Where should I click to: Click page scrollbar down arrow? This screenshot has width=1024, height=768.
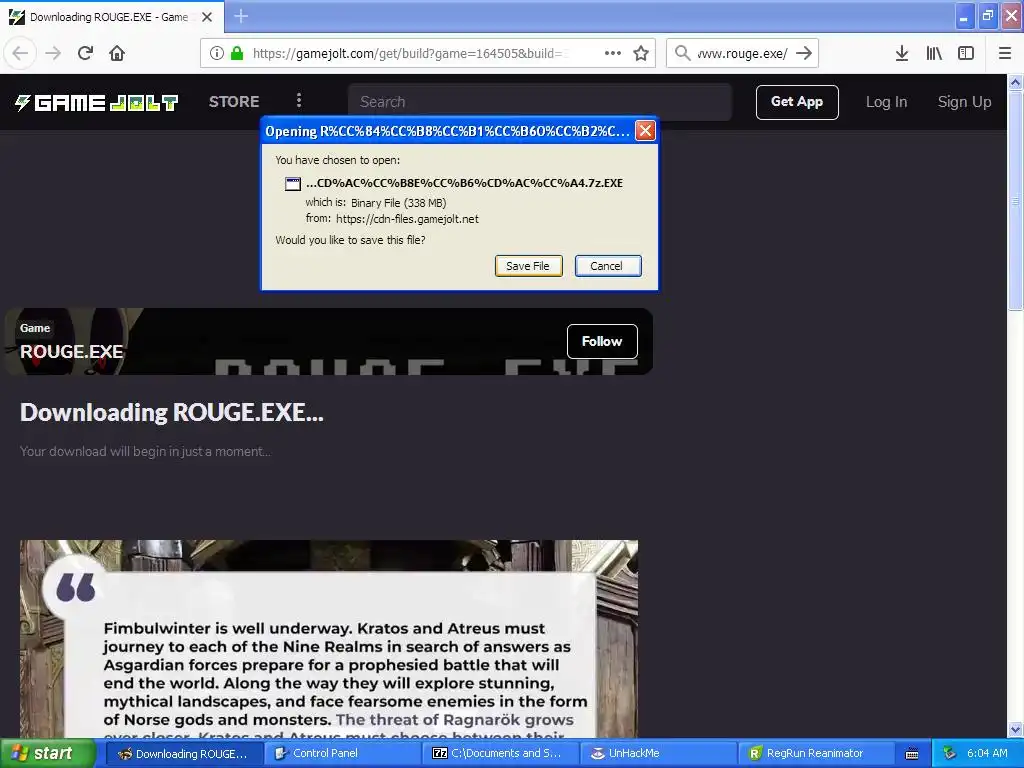[x=1015, y=729]
